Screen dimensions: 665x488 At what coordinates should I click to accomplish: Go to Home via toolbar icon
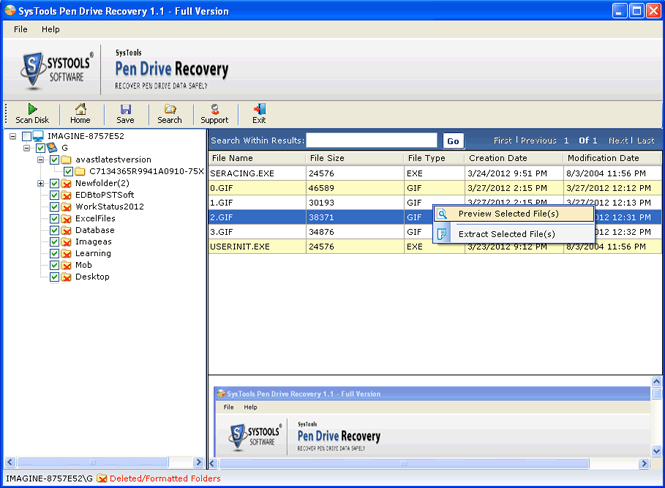coord(80,109)
